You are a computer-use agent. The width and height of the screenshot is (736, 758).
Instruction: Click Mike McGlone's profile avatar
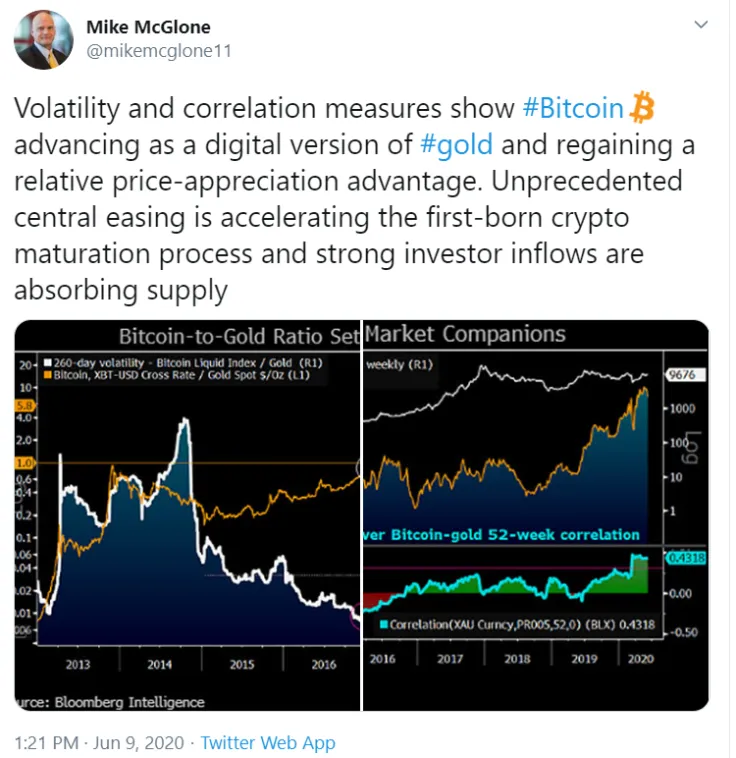[x=45, y=41]
